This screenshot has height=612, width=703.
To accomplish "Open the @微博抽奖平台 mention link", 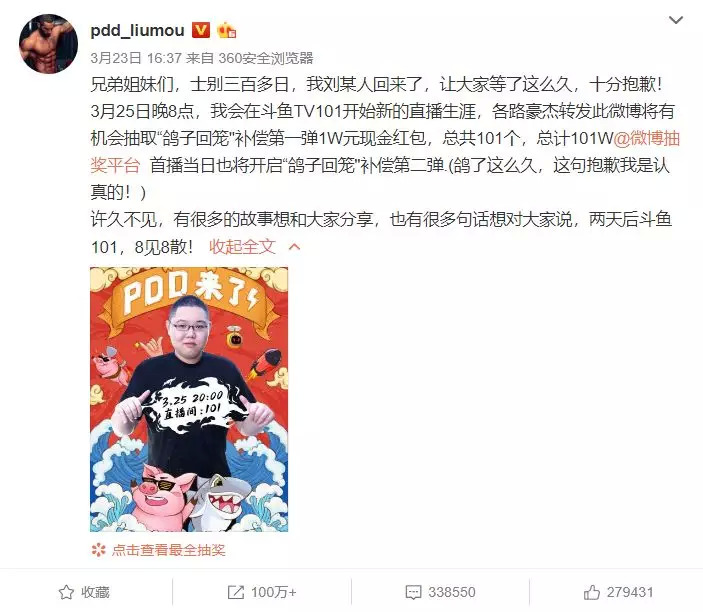I will tap(385, 152).
